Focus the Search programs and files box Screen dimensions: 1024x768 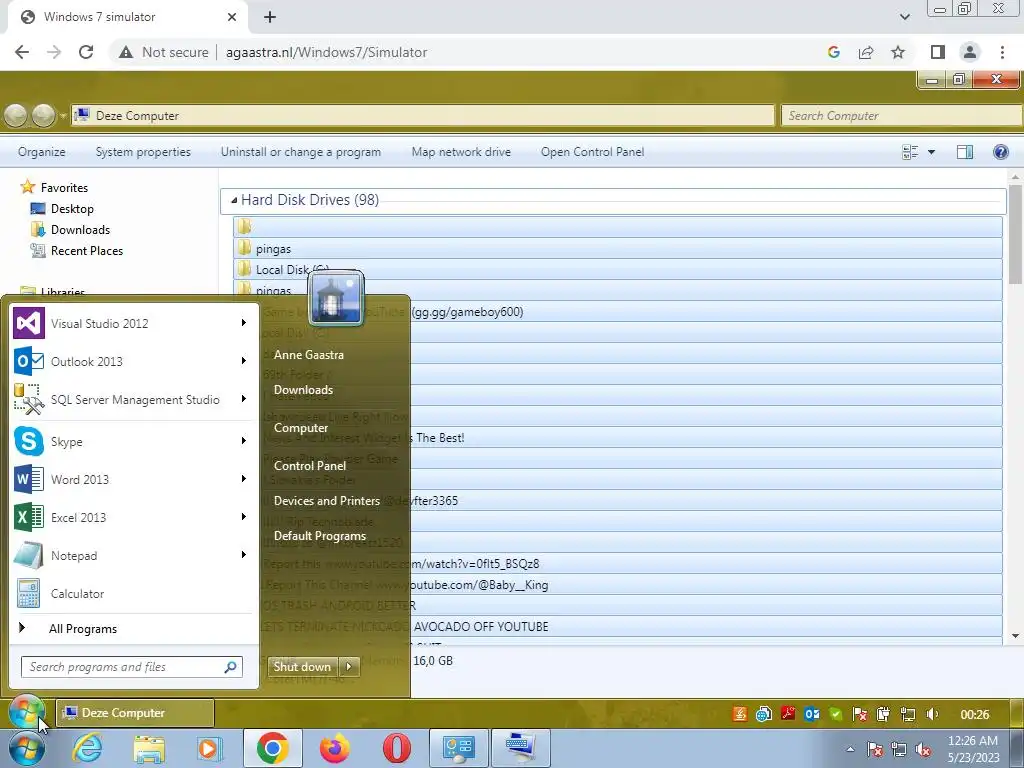point(131,667)
